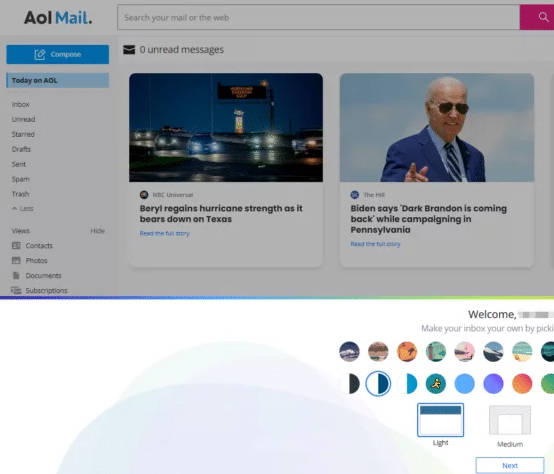554x474 pixels.
Task: Open the Spam folder
Action: 20,179
